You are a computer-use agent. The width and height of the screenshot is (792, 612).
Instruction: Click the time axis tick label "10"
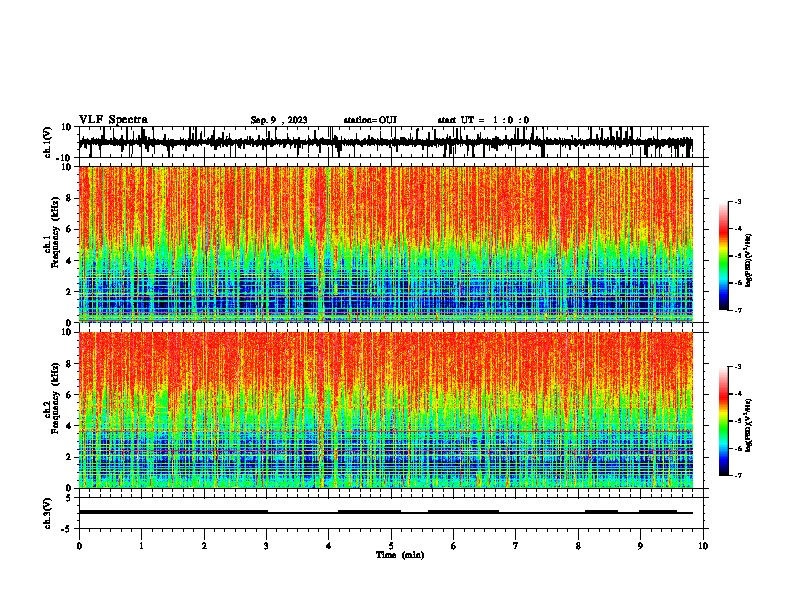(x=703, y=546)
